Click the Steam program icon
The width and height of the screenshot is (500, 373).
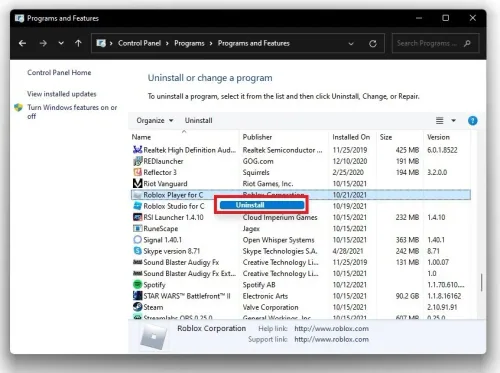tap(137, 307)
